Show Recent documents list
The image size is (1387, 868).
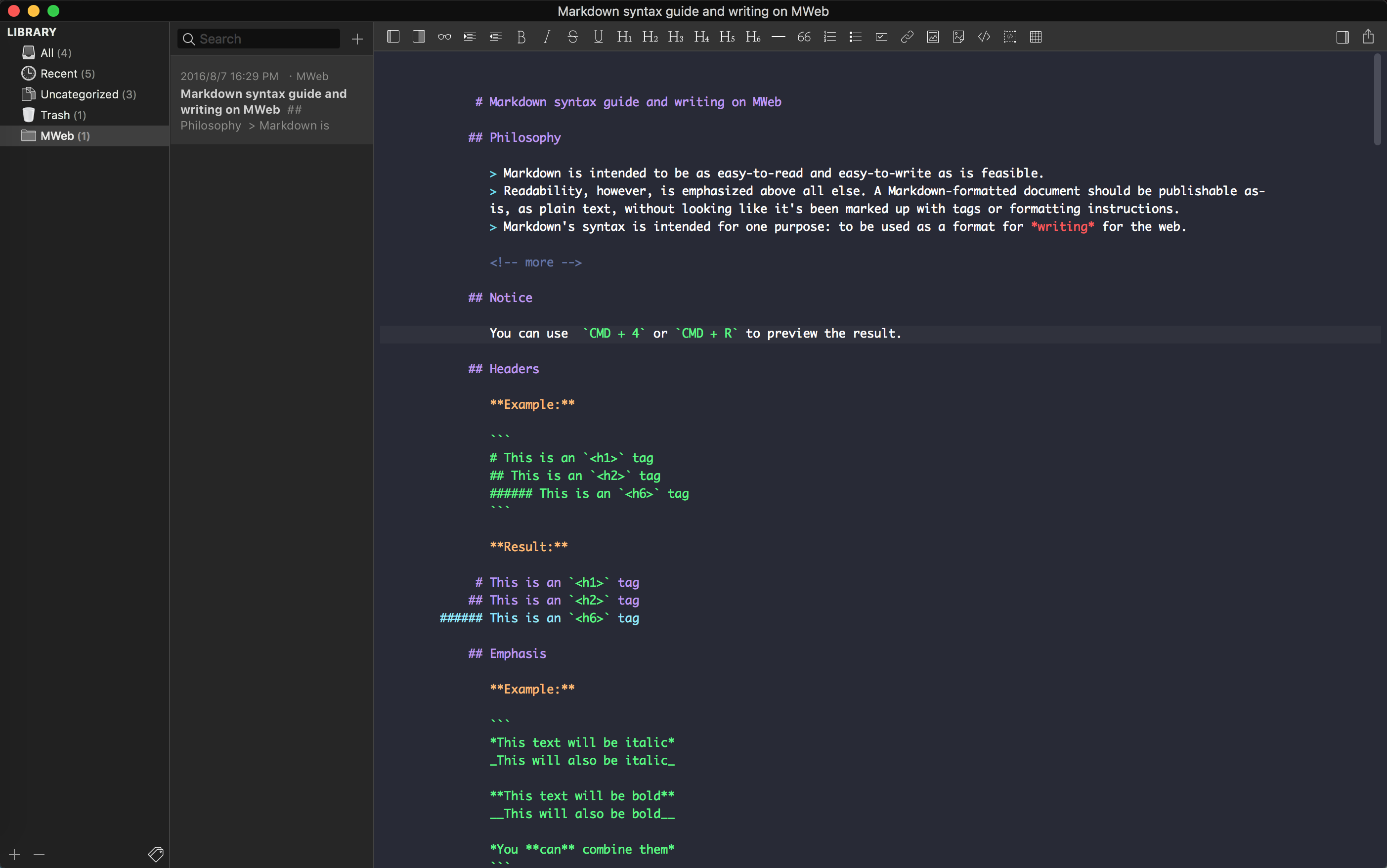pos(58,74)
